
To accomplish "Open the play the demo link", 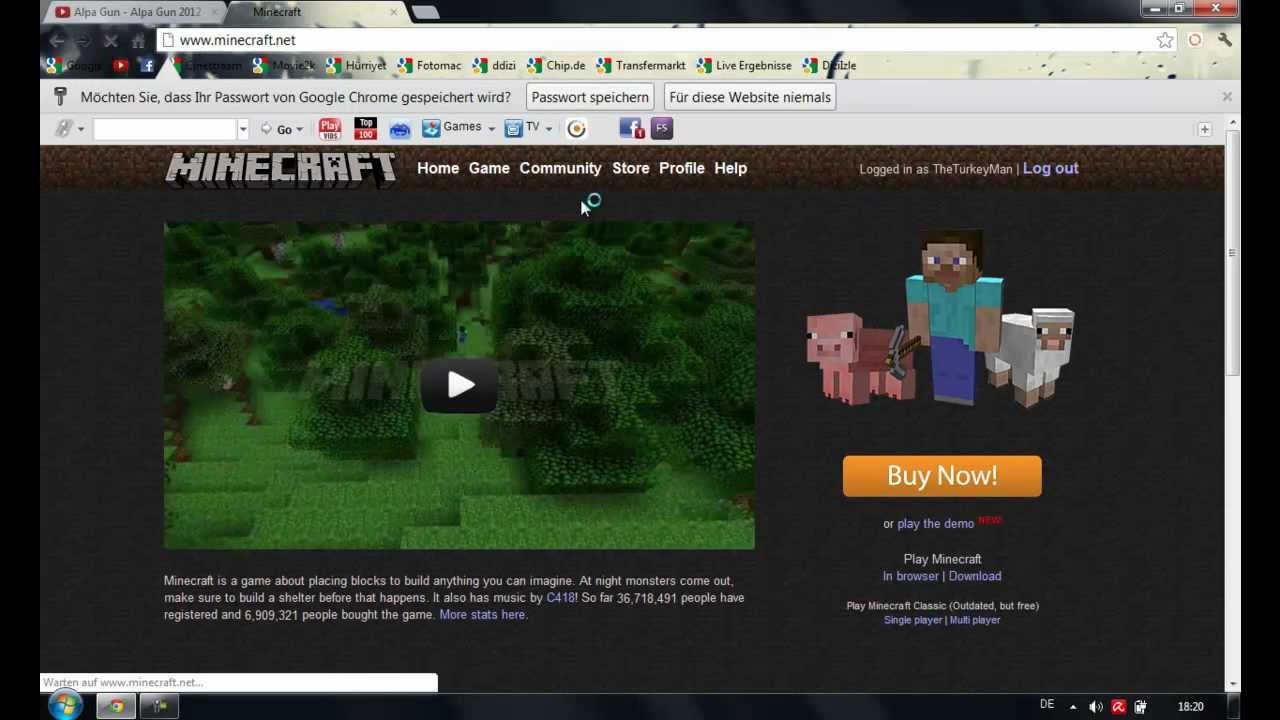I will (935, 524).
